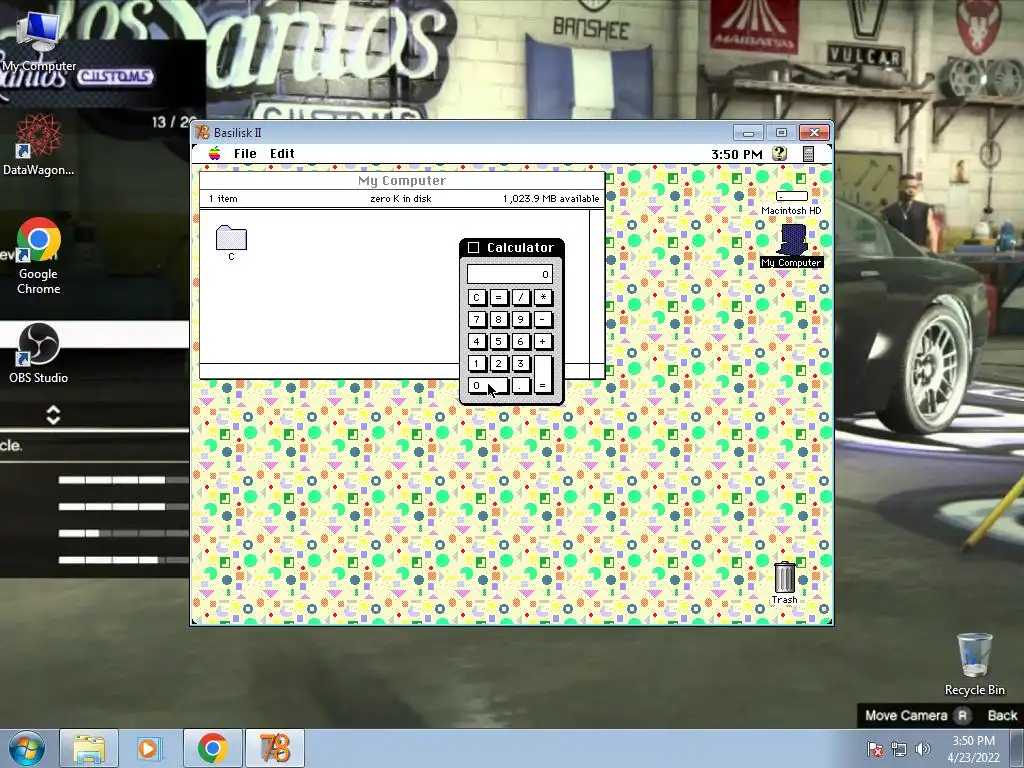Screen dimensions: 1024x768
Task: Click the decimal point key on Calculator
Action: (x=520, y=385)
